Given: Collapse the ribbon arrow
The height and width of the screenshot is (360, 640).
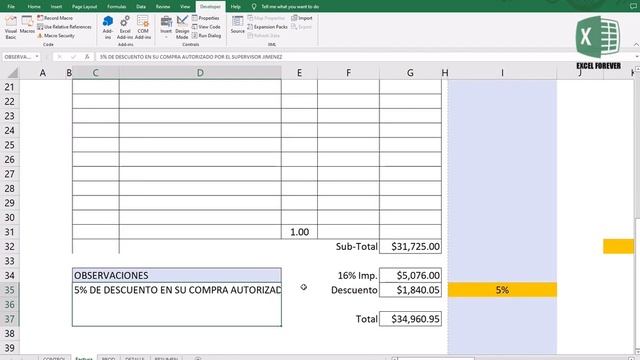Looking at the screenshot, I should 636,44.
